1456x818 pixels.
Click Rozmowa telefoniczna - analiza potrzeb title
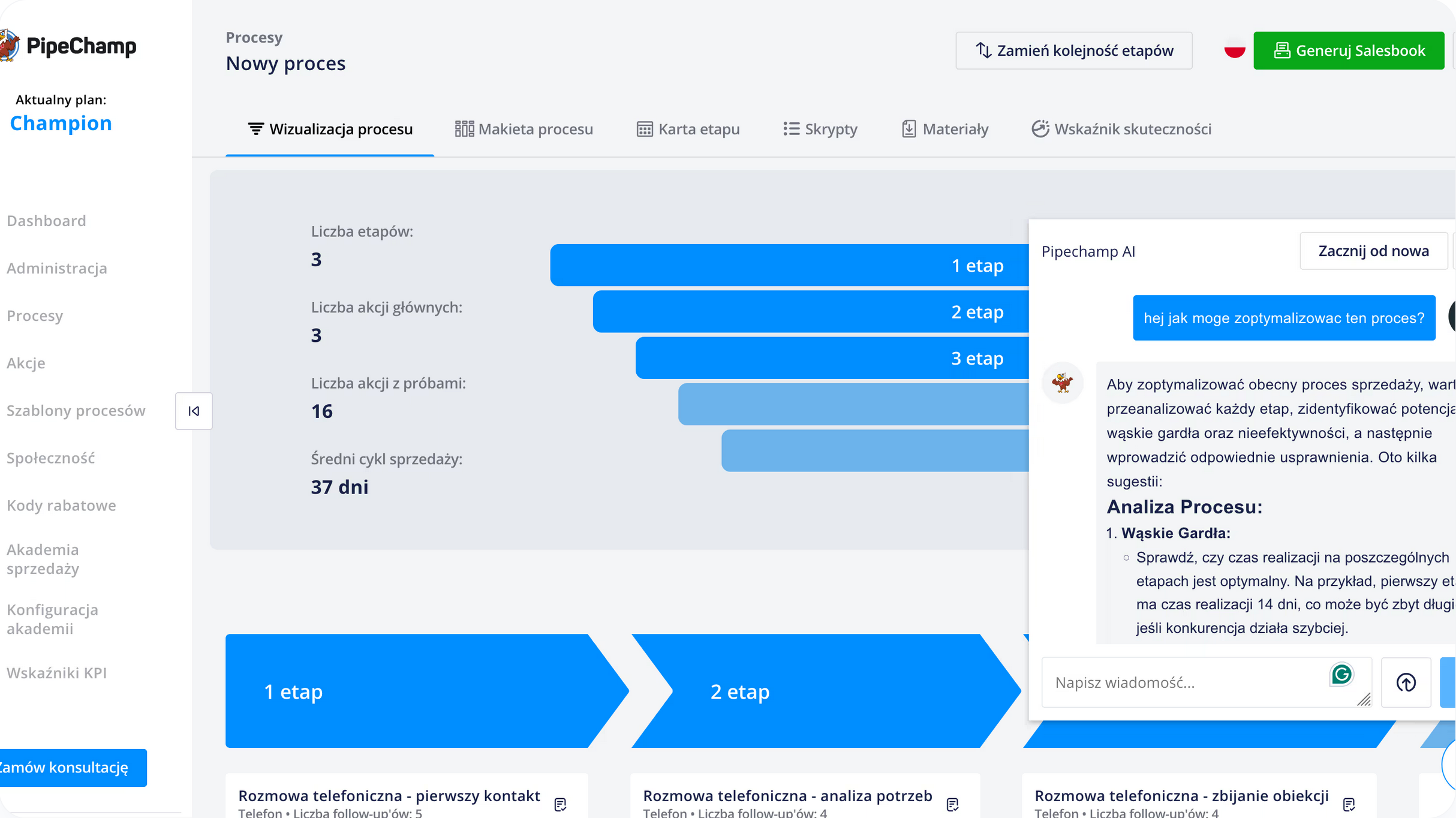787,796
